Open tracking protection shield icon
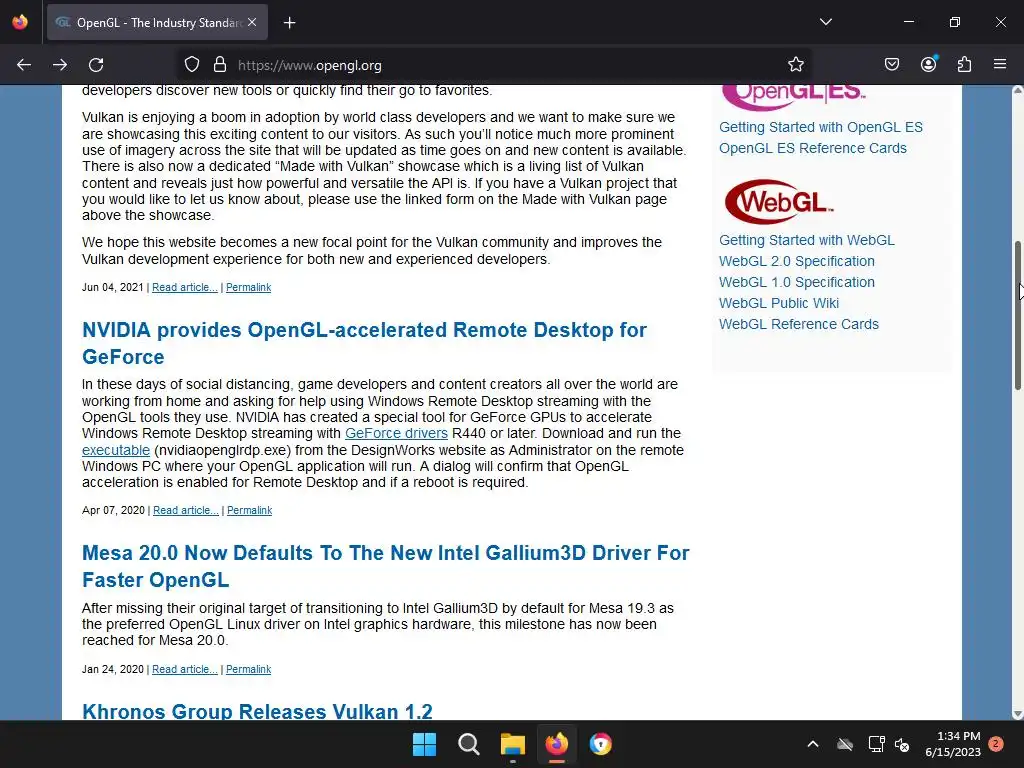1024x768 pixels. [191, 65]
